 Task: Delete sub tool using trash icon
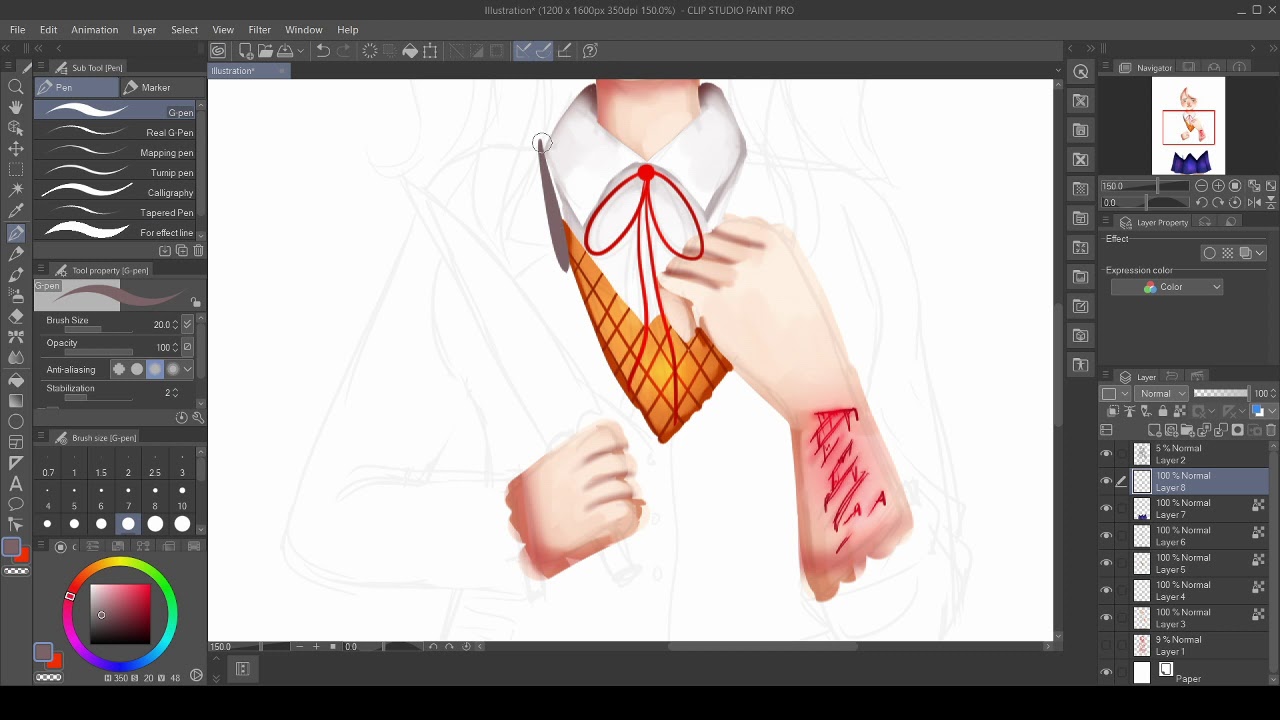tap(198, 251)
